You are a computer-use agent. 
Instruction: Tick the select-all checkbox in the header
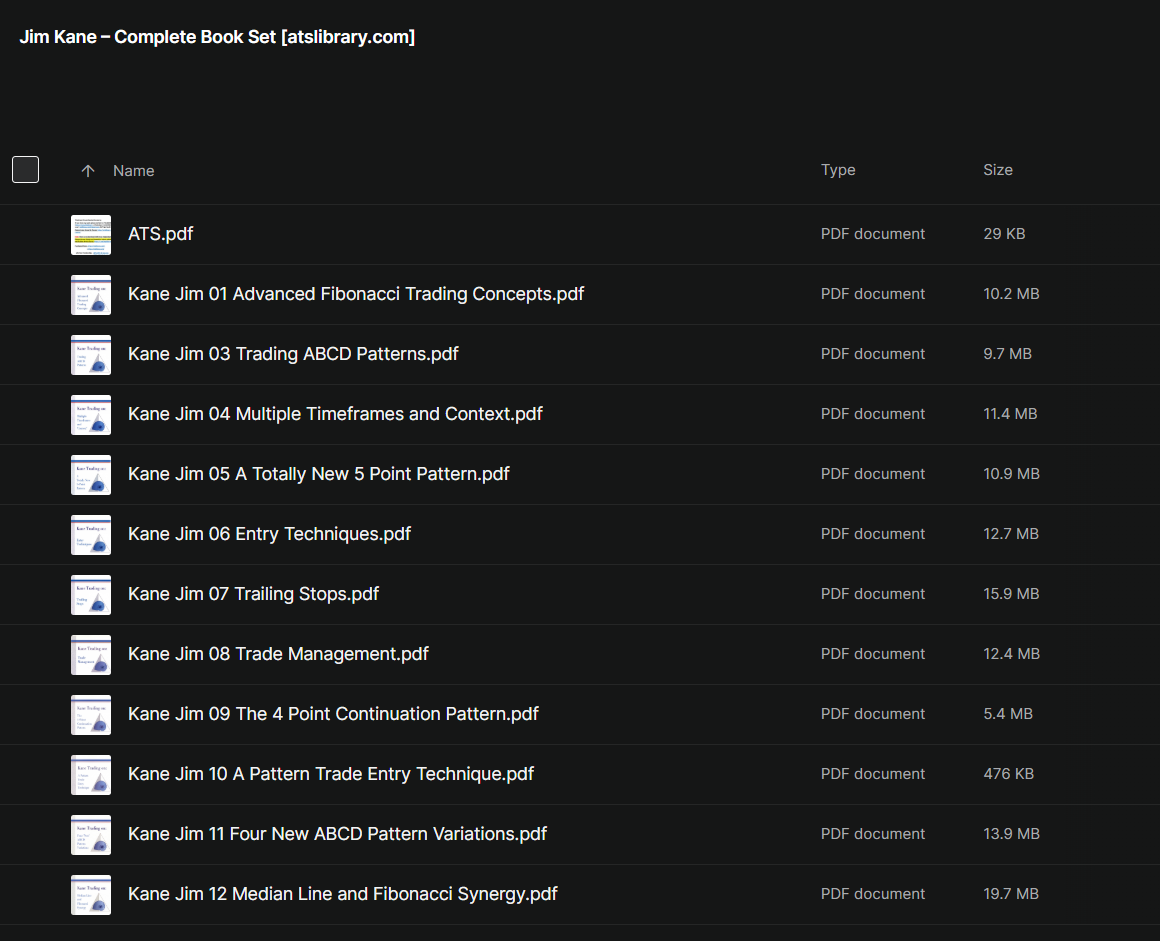pyautogui.click(x=25, y=169)
